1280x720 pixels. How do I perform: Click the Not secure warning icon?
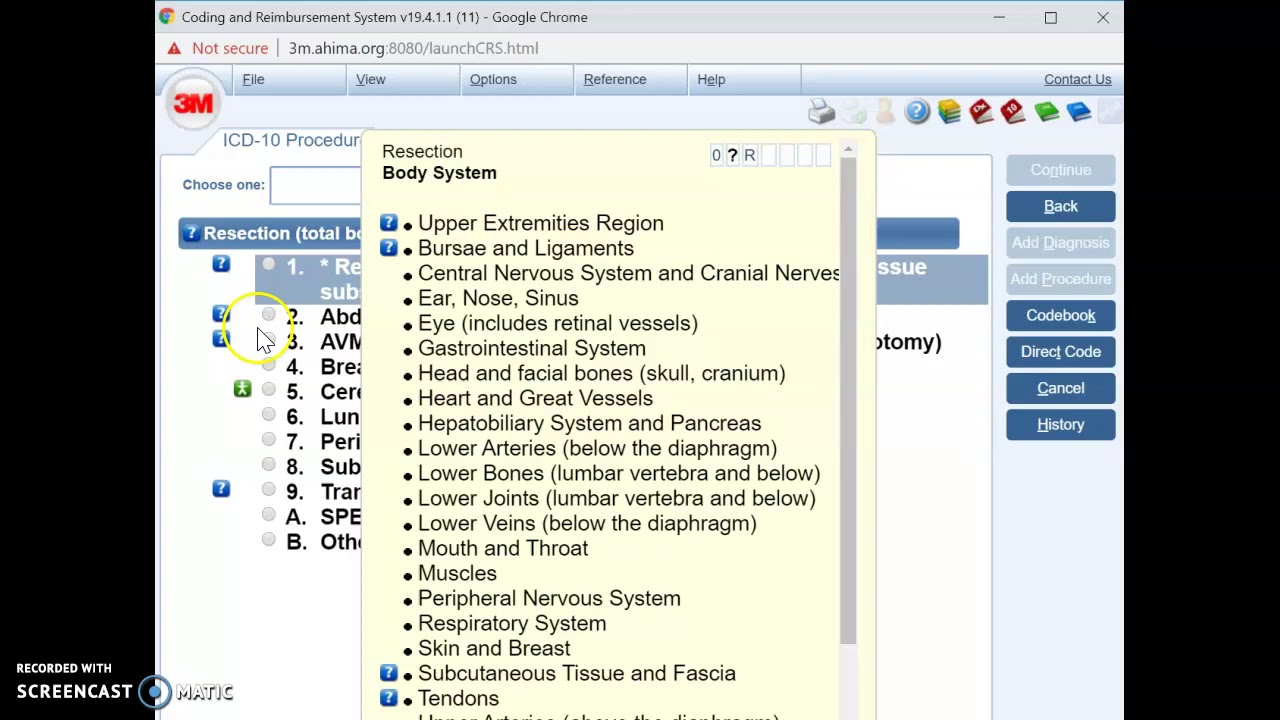(174, 48)
